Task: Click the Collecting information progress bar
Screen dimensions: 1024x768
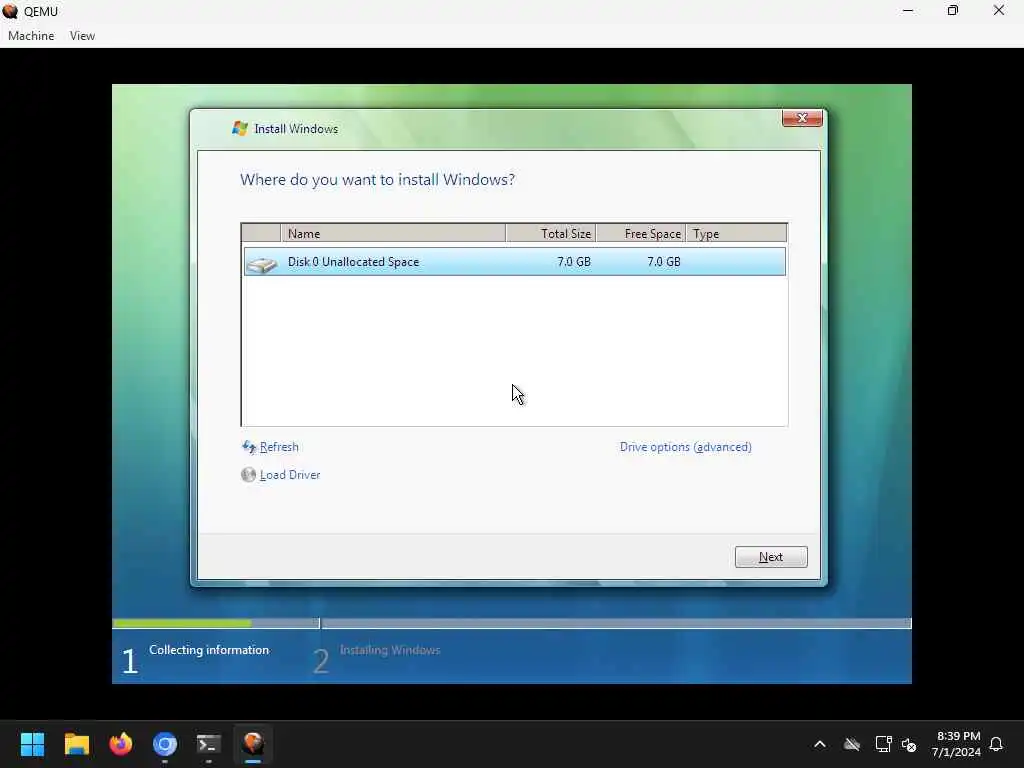Action: point(216,624)
